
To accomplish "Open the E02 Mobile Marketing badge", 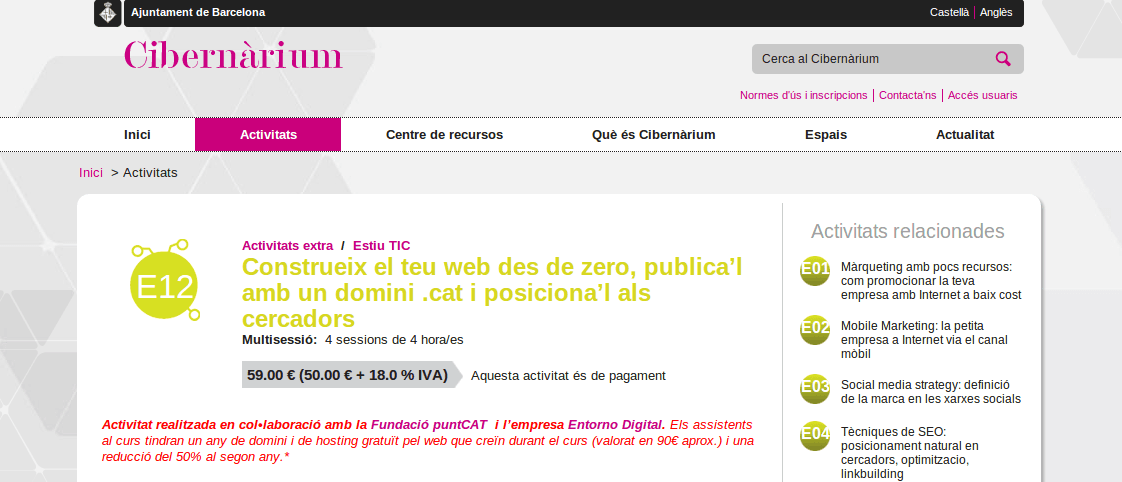I will (815, 329).
